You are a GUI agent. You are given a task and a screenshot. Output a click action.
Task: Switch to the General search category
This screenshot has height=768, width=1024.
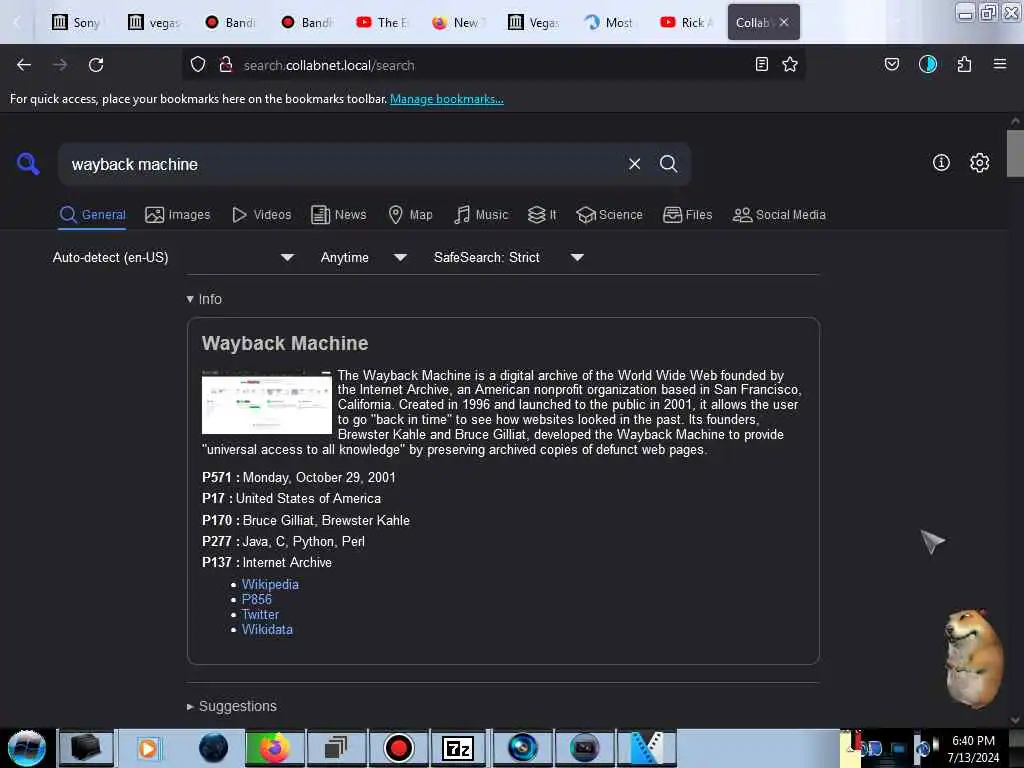click(x=92, y=215)
